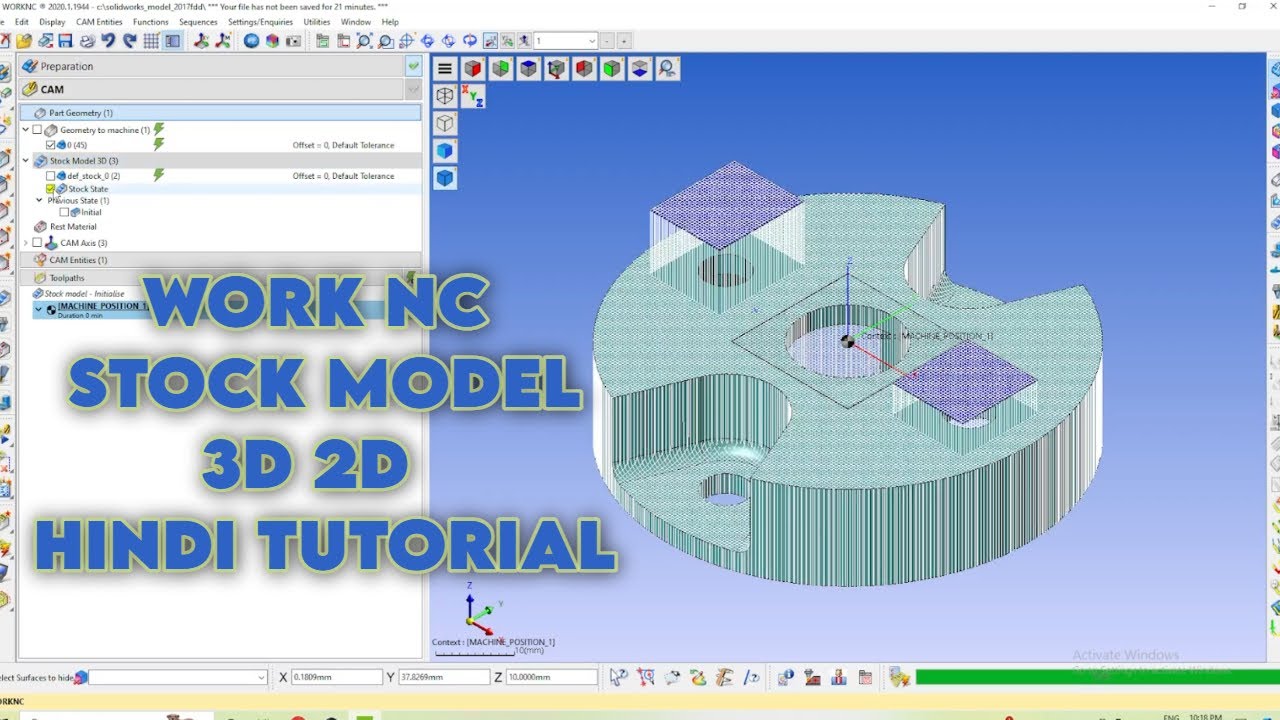Check the def_stock_0 (2) checkbox
Image resolution: width=1280 pixels, height=720 pixels.
pyautogui.click(x=51, y=176)
